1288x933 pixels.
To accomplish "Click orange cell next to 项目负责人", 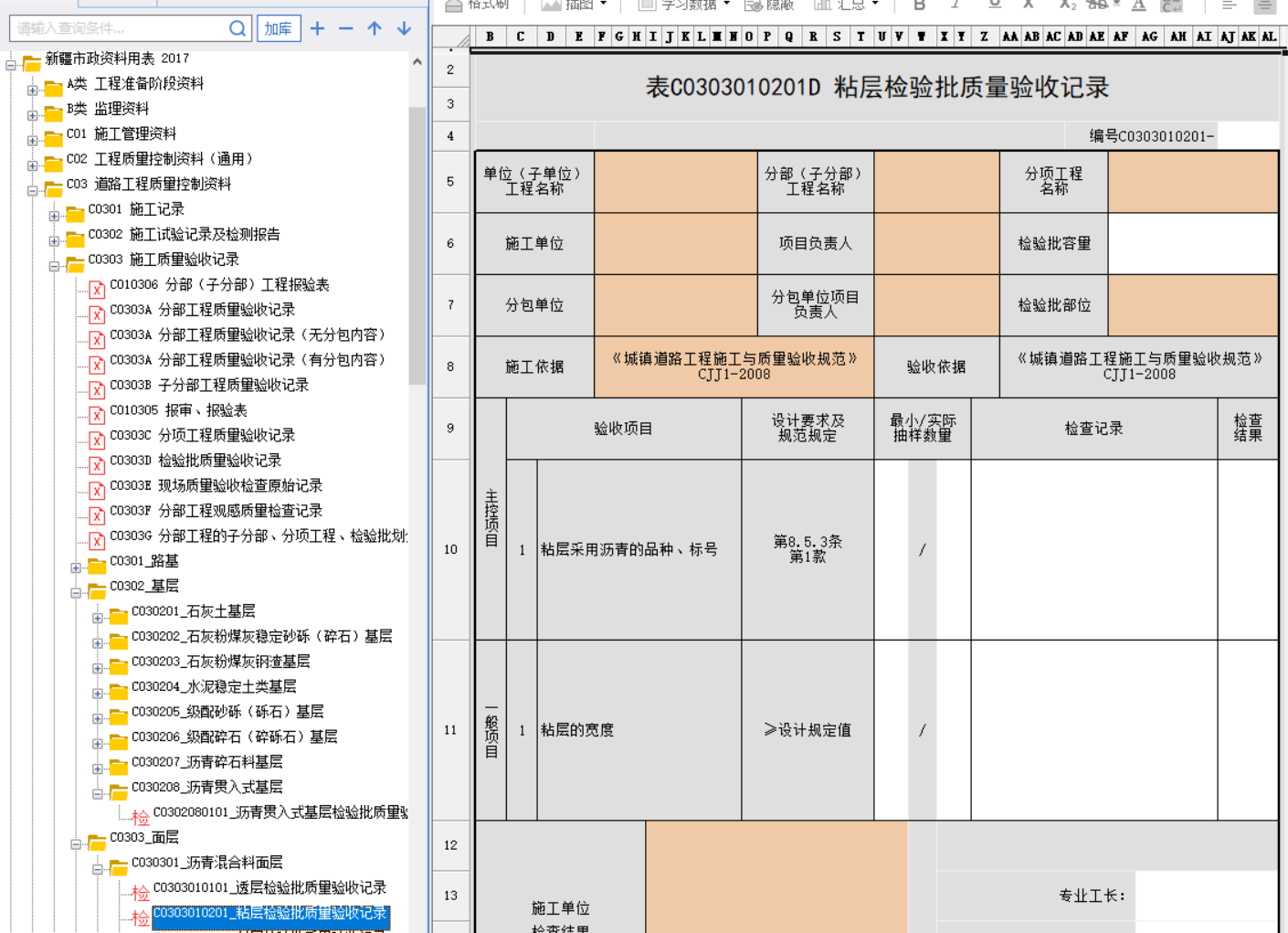I will point(936,243).
